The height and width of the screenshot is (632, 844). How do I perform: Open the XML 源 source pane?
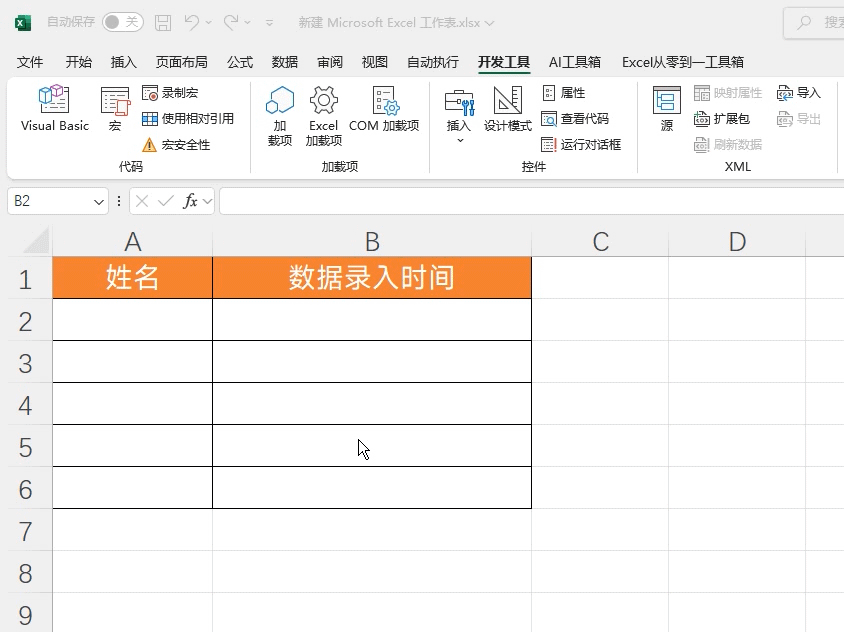coord(667,109)
